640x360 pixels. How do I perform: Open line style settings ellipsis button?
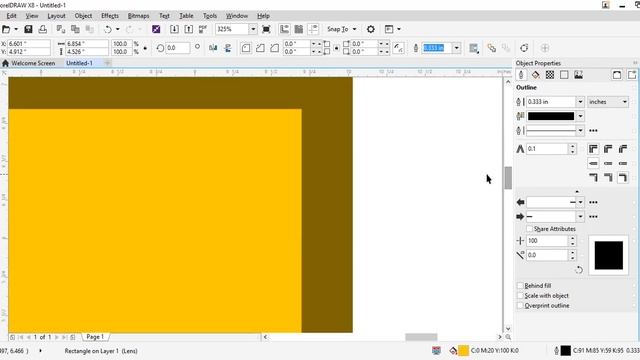point(593,131)
